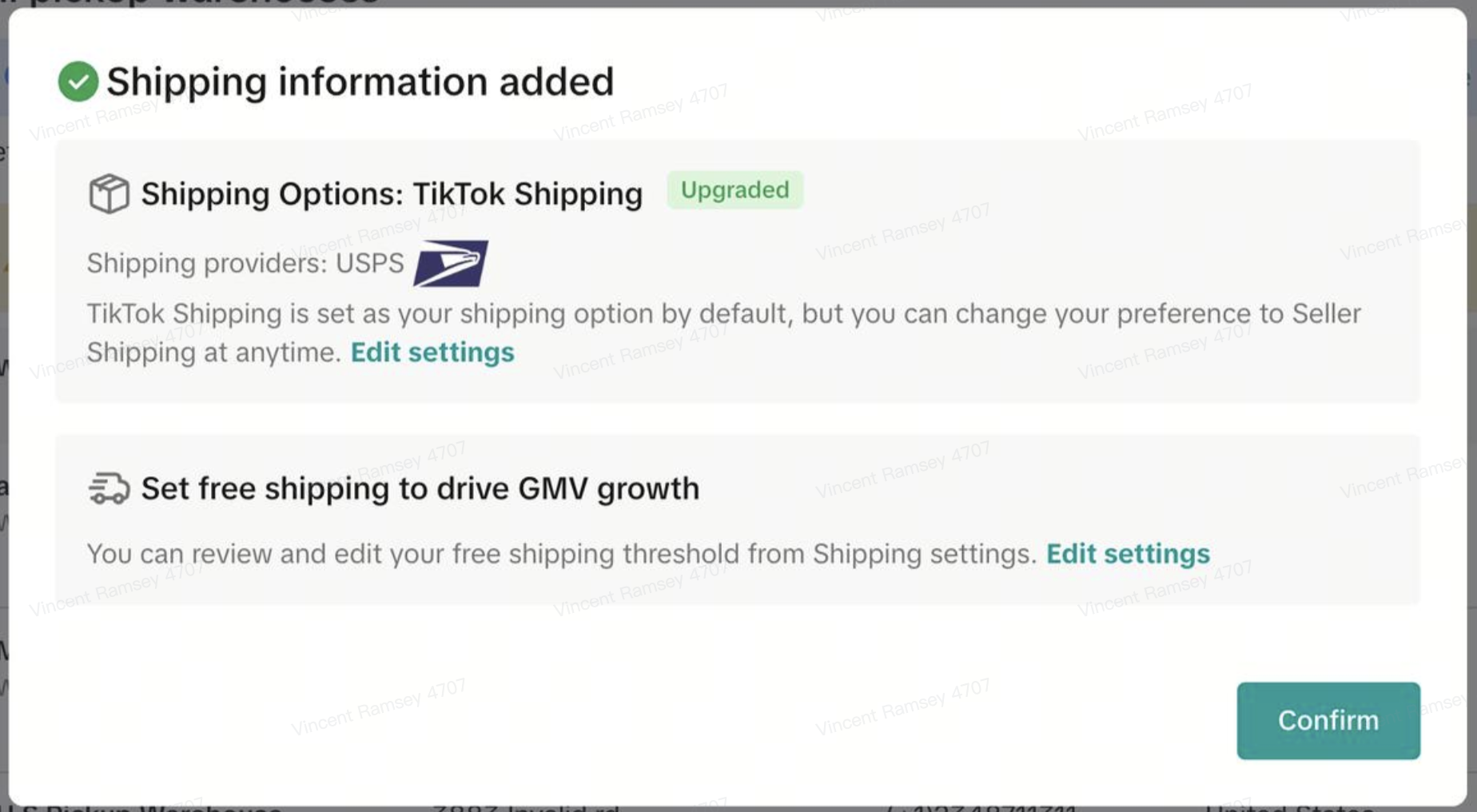
Task: Select the 'Set free shipping to drive GMV growth' heading
Action: [420, 488]
